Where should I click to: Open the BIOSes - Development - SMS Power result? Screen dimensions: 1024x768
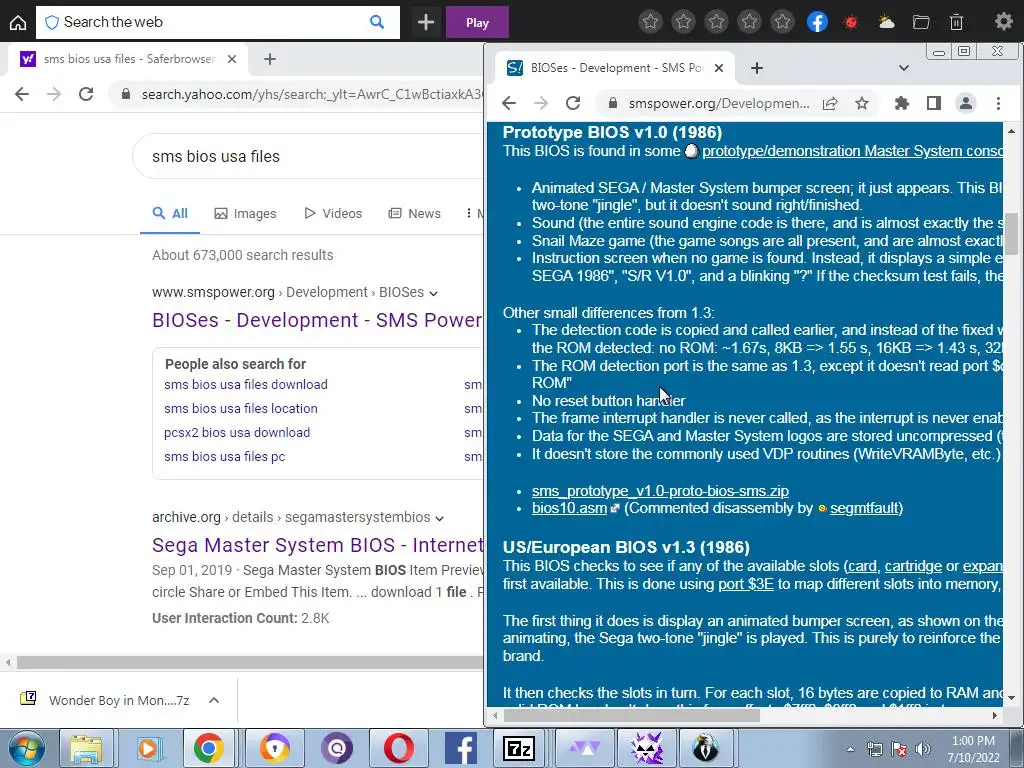[317, 320]
